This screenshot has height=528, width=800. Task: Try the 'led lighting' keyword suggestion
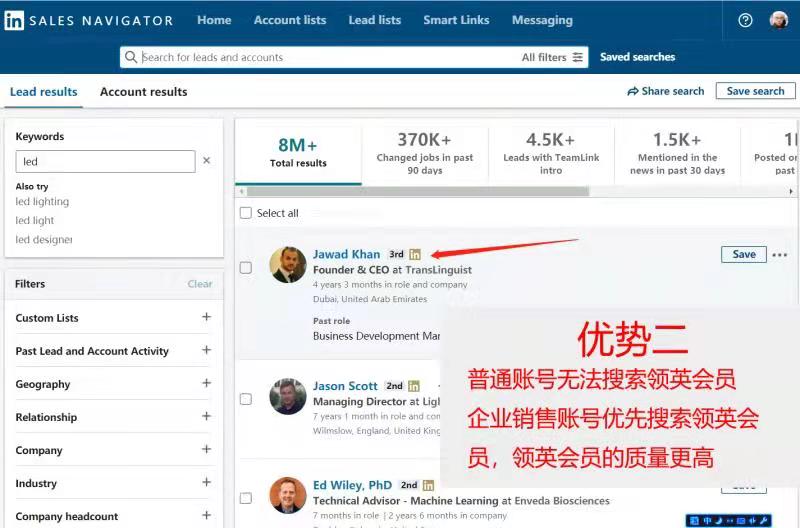tap(42, 202)
